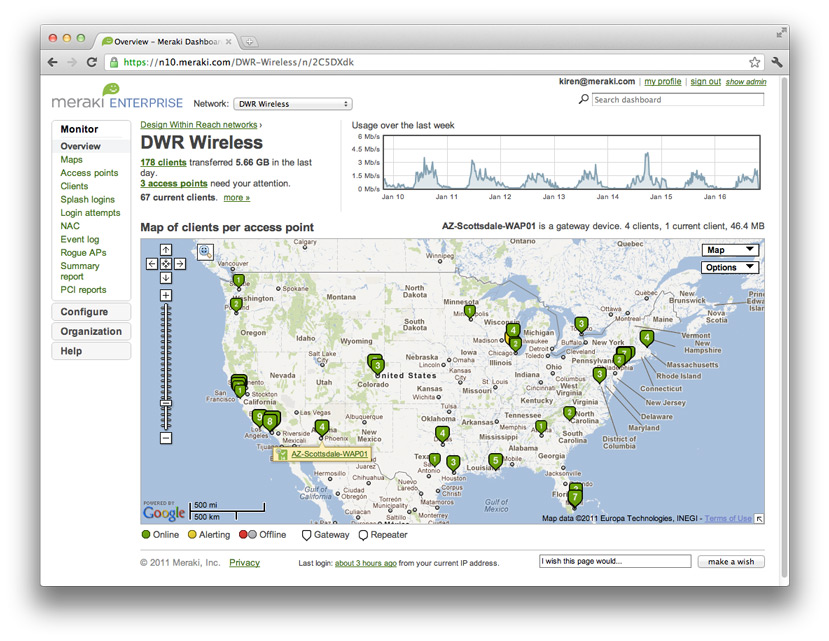Click the map zoom slider handle

166,403
